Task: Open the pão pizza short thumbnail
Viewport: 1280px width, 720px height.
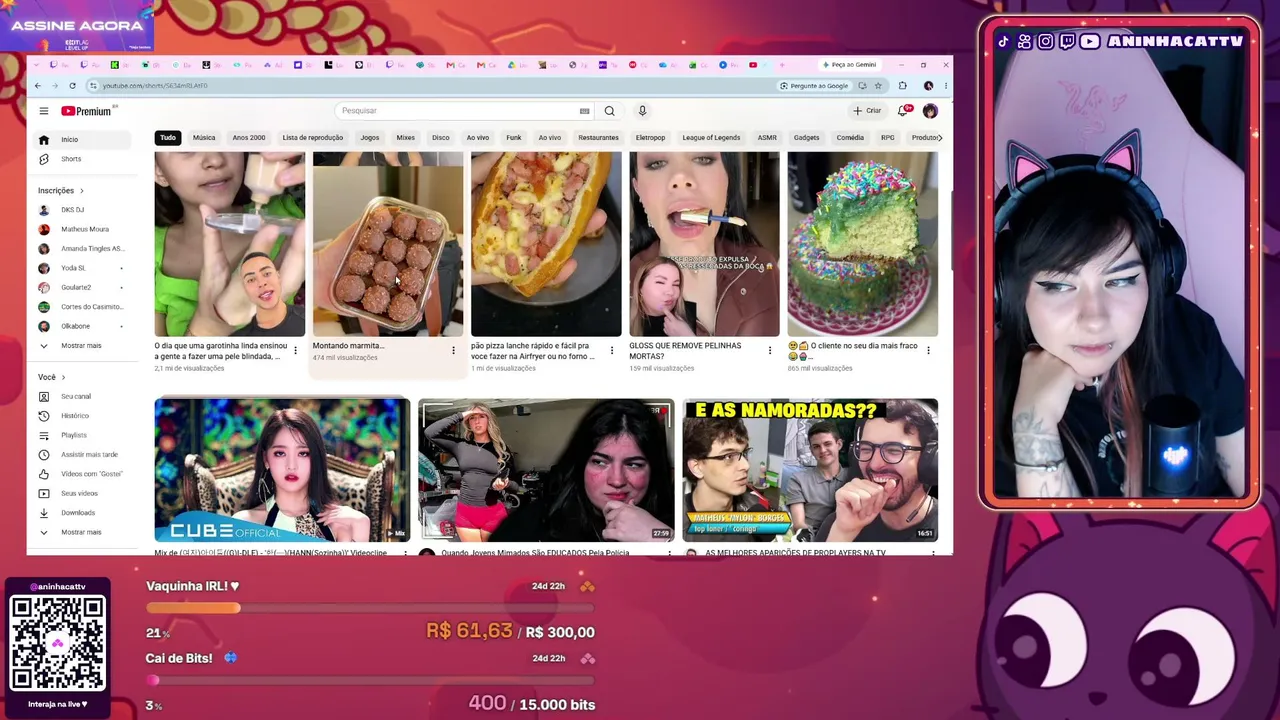Action: click(546, 244)
